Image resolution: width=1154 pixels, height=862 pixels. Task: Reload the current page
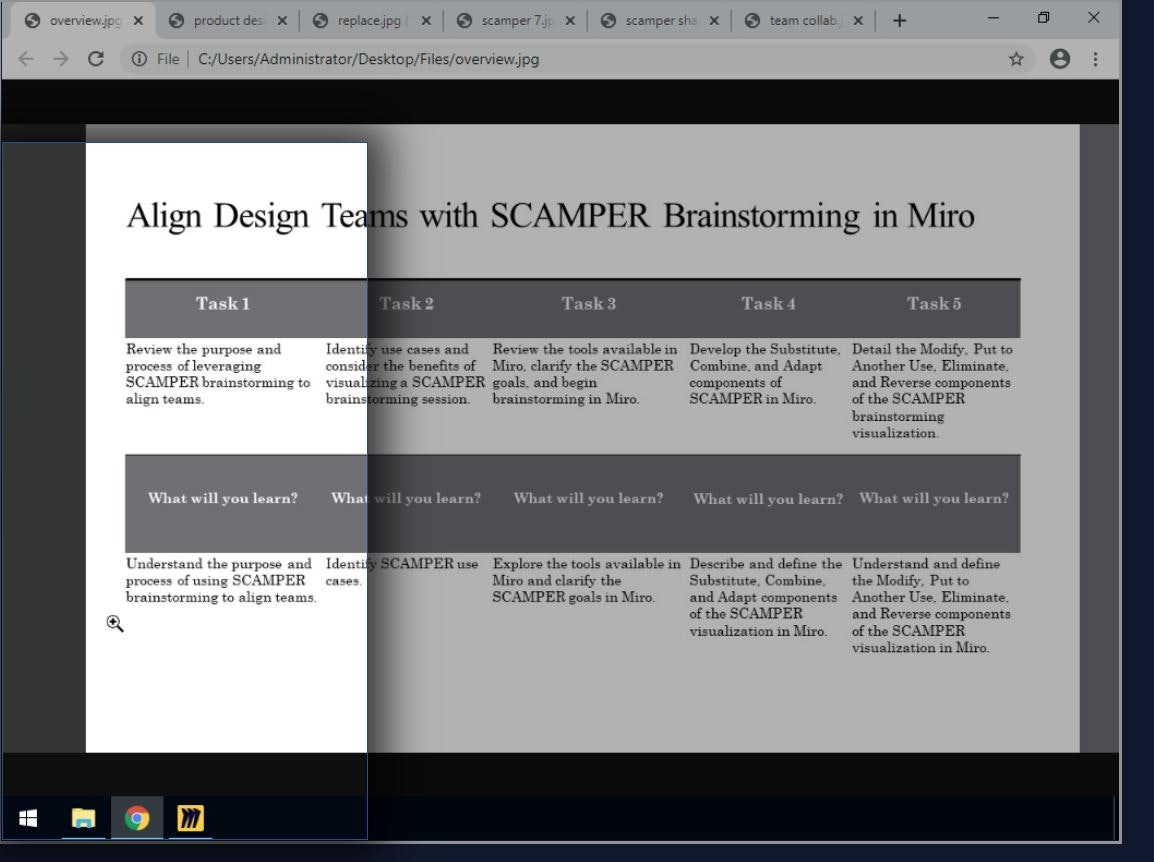(x=96, y=59)
